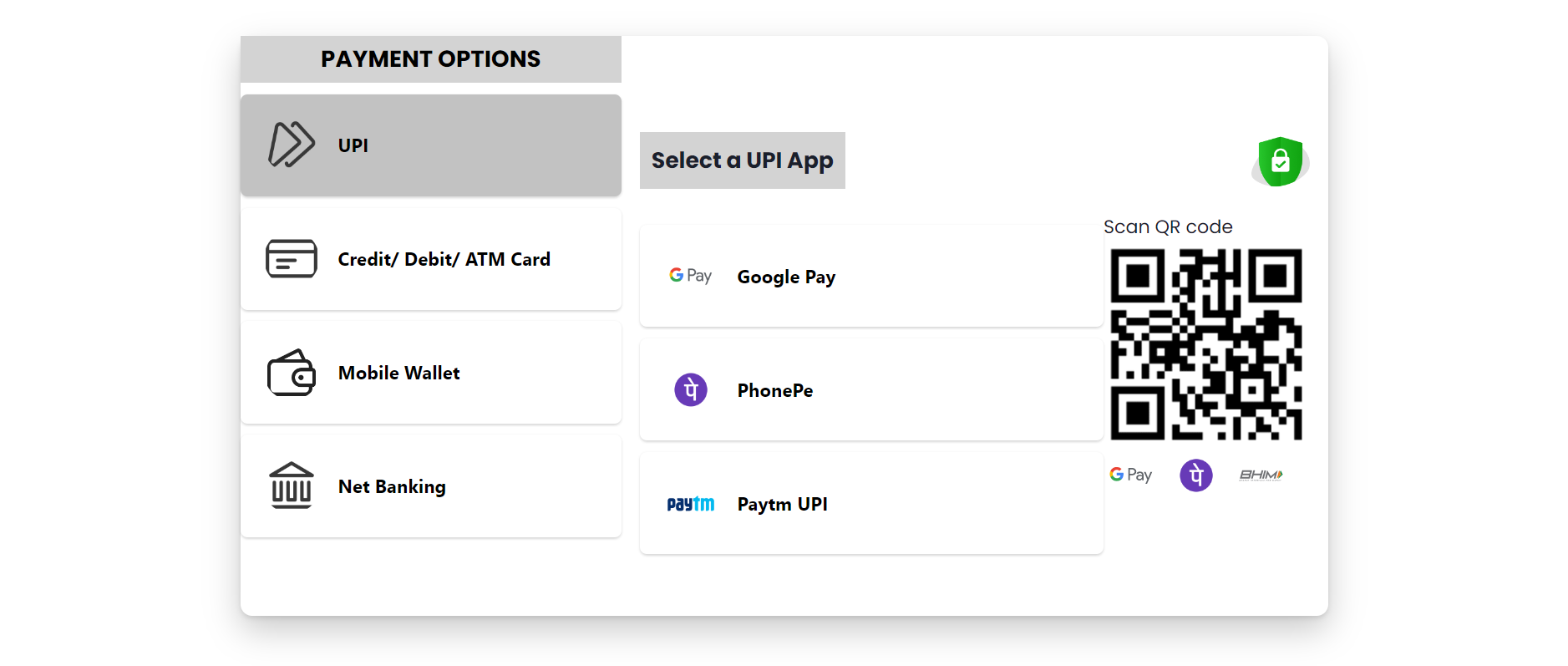Choose Net Banking payment option
This screenshot has height=666, width=1568.
(x=431, y=486)
